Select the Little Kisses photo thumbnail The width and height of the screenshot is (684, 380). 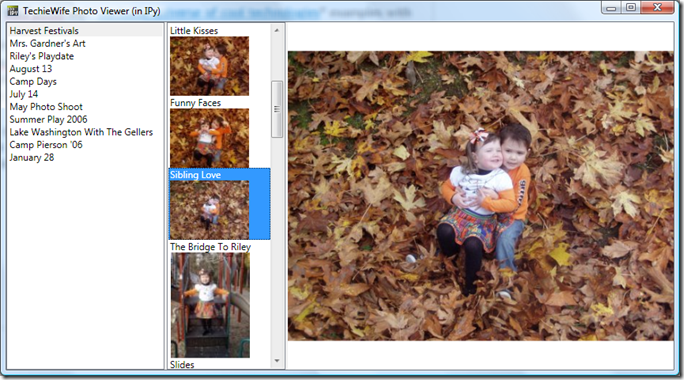[x=209, y=66]
